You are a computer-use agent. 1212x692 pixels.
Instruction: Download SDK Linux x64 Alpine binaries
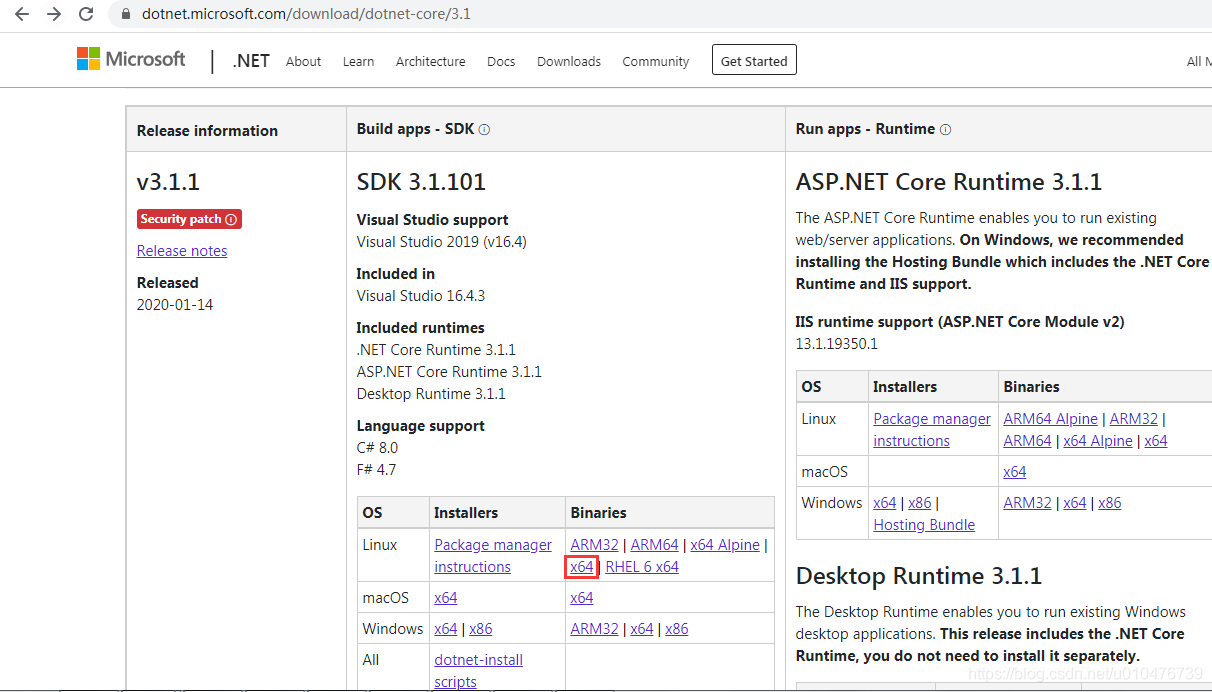[725, 545]
